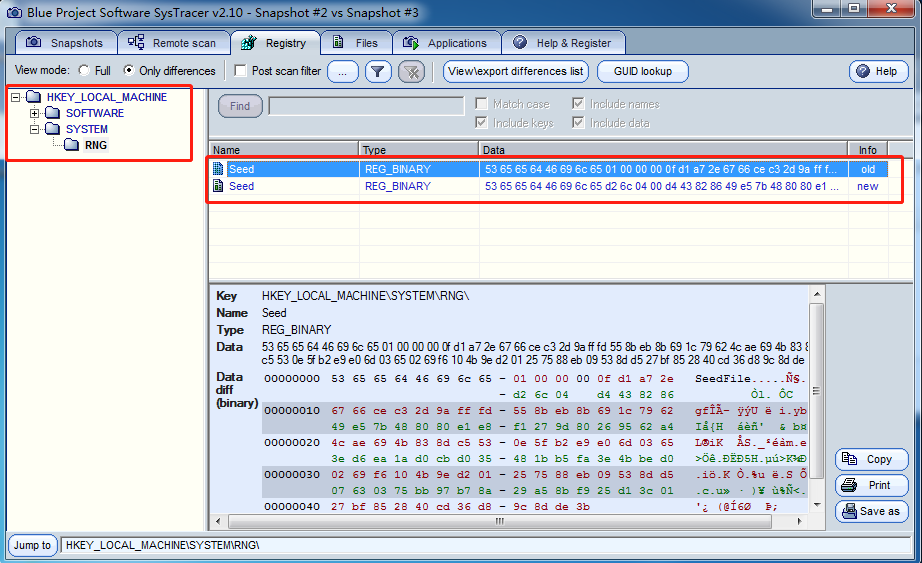Sort by the Name column header
Viewport: 922px width, 563px height.
point(284,150)
